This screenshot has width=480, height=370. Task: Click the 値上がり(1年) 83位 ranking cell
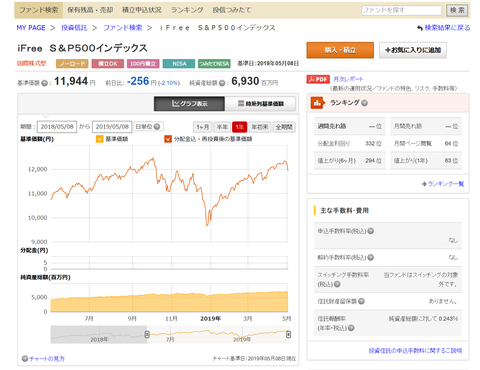click(426, 161)
